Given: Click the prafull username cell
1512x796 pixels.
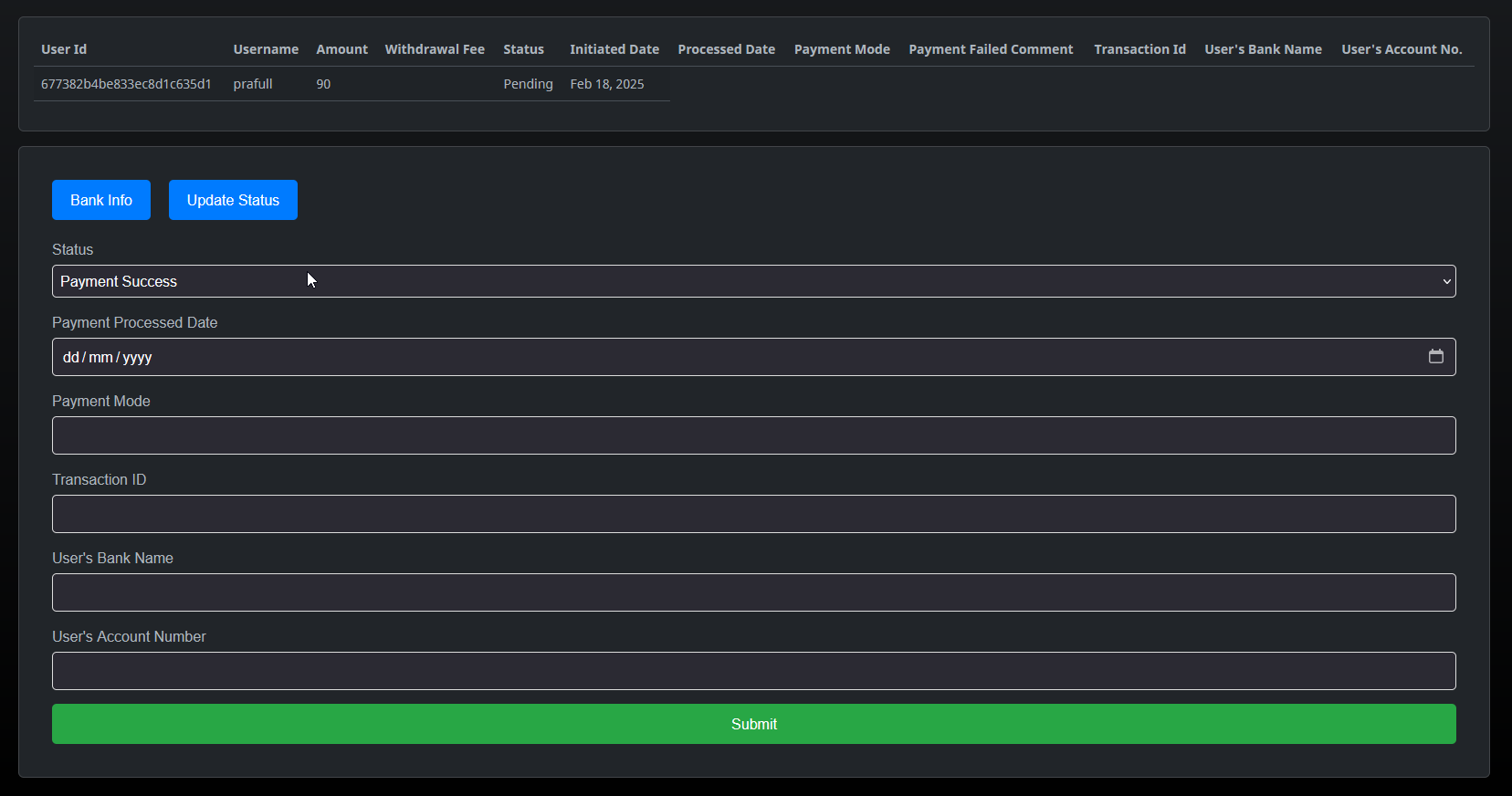Looking at the screenshot, I should tap(253, 84).
